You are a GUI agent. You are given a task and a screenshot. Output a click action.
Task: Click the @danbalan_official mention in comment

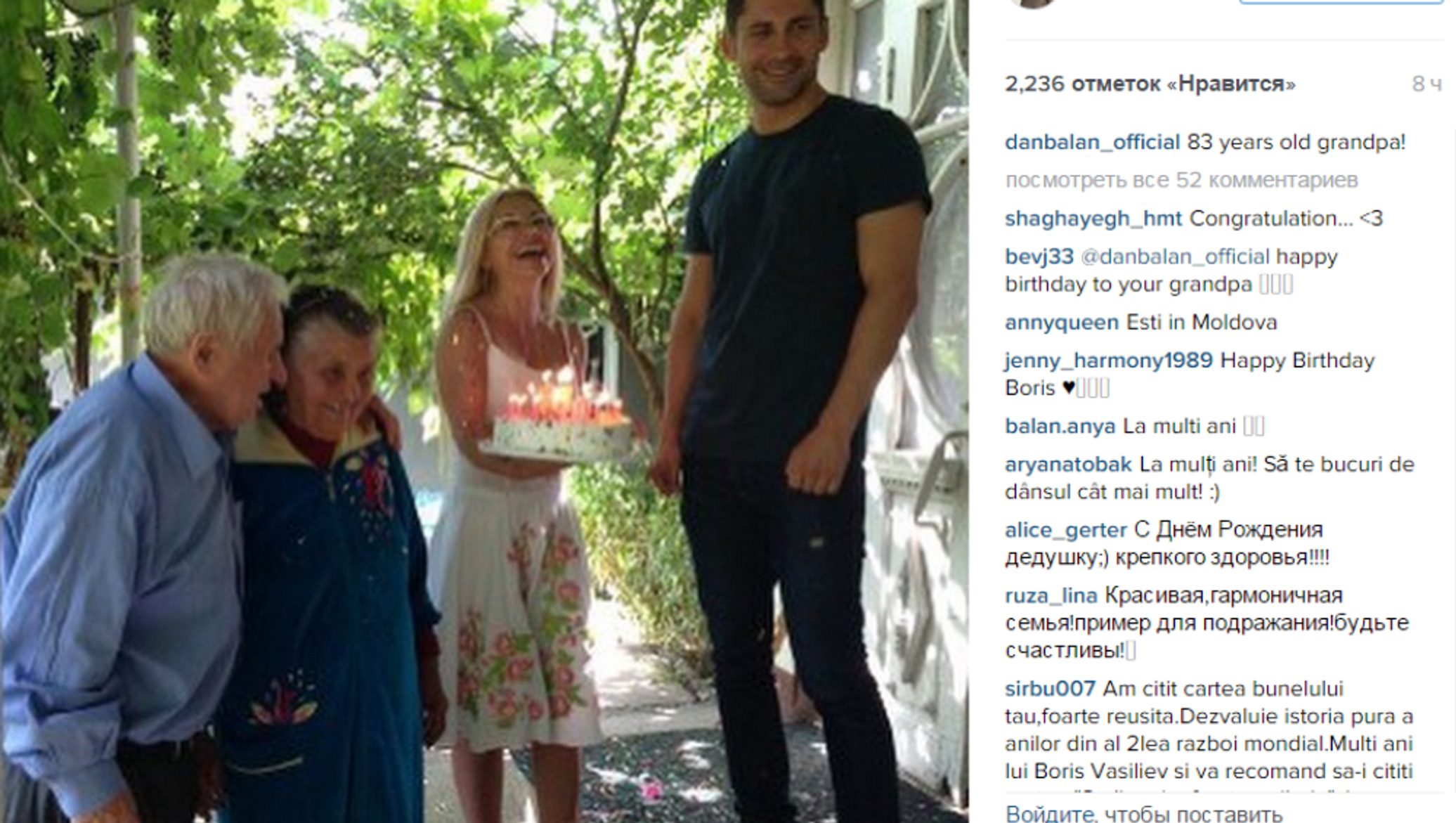pyautogui.click(x=1175, y=257)
